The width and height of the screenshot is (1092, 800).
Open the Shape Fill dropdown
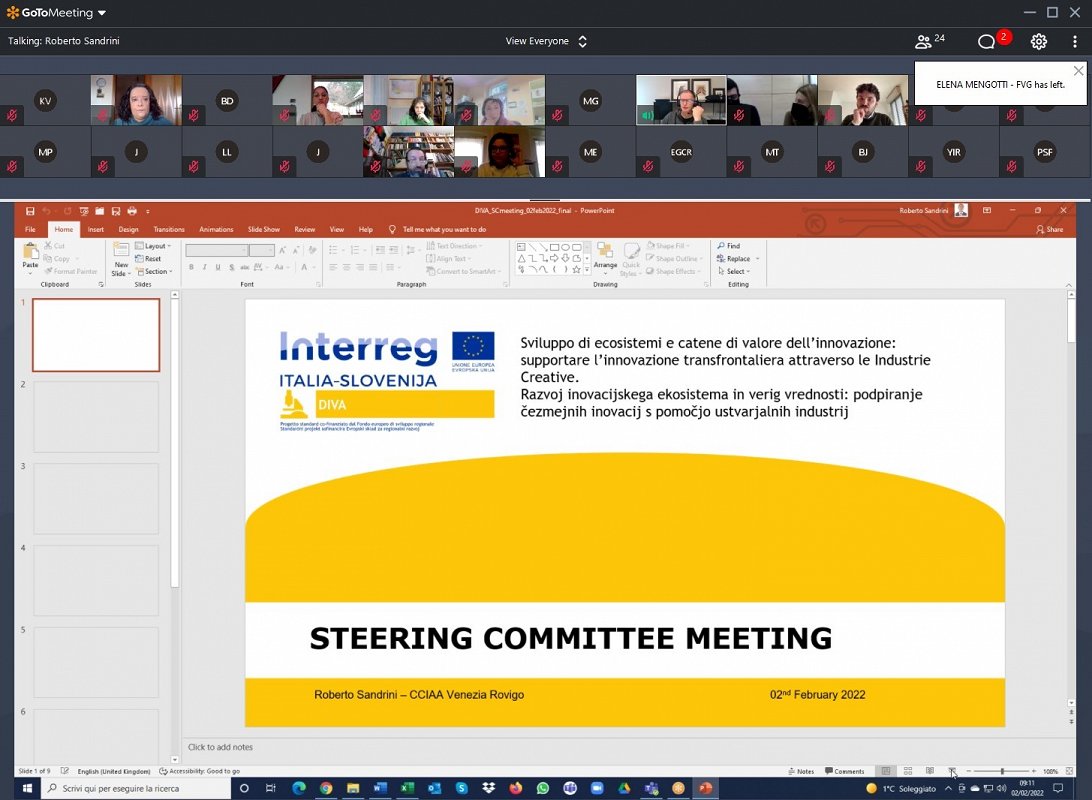[667, 246]
